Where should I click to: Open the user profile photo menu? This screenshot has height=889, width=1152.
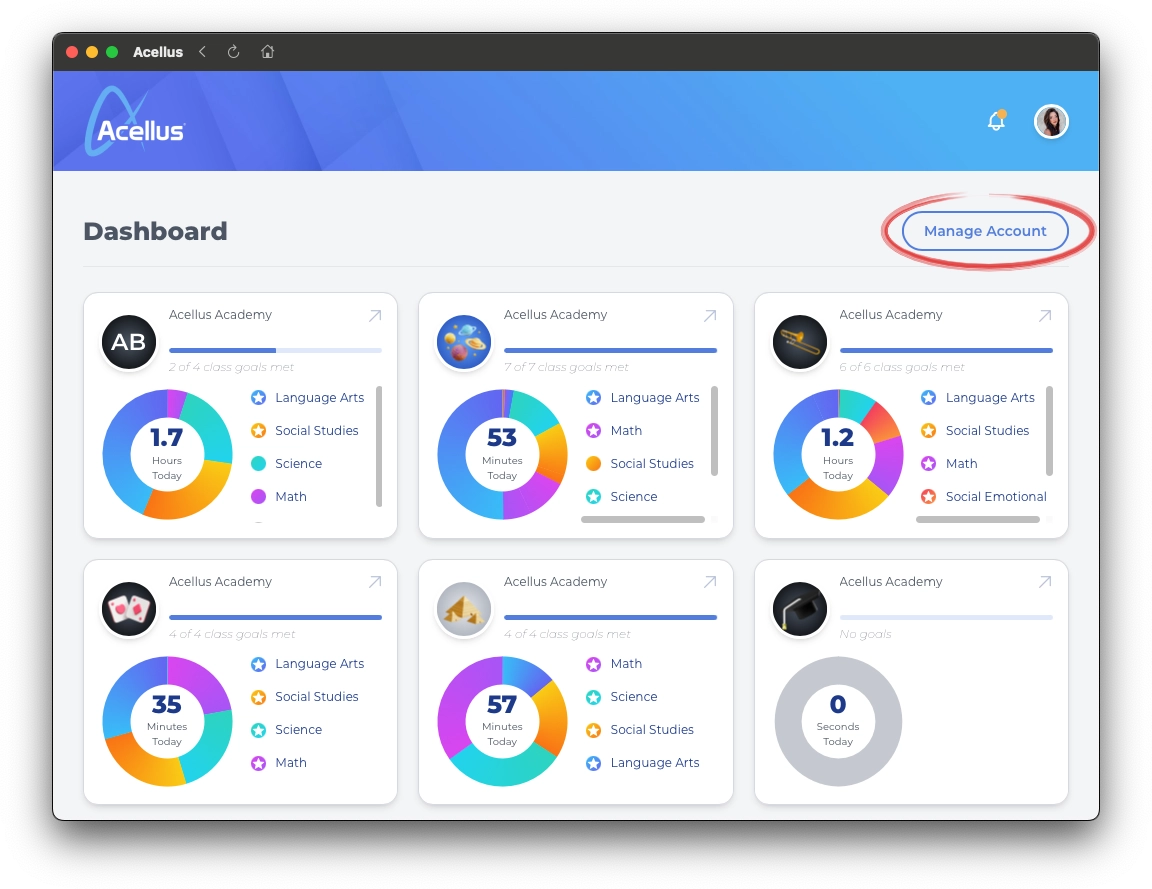tap(1051, 121)
